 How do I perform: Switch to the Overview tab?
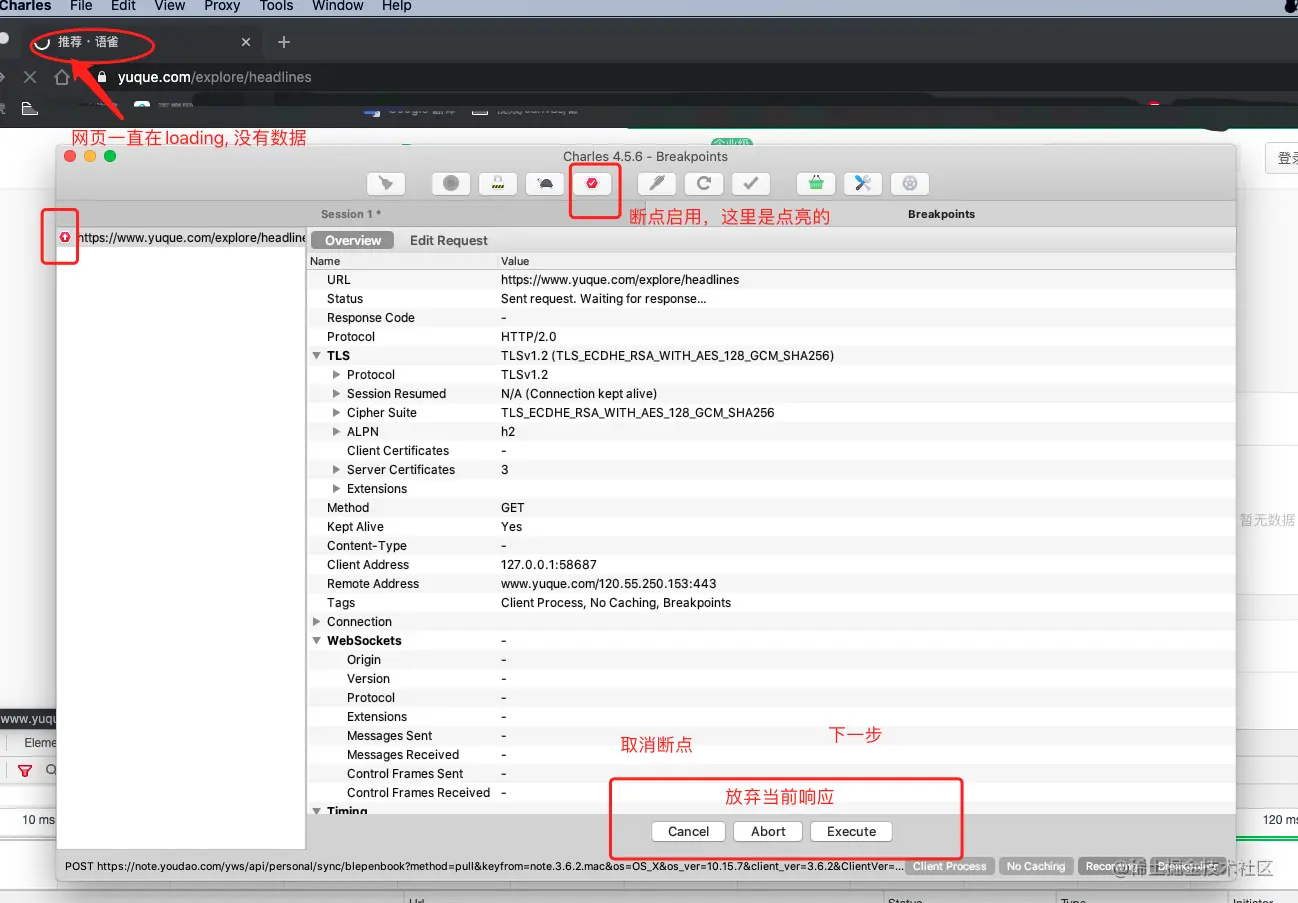(x=353, y=241)
